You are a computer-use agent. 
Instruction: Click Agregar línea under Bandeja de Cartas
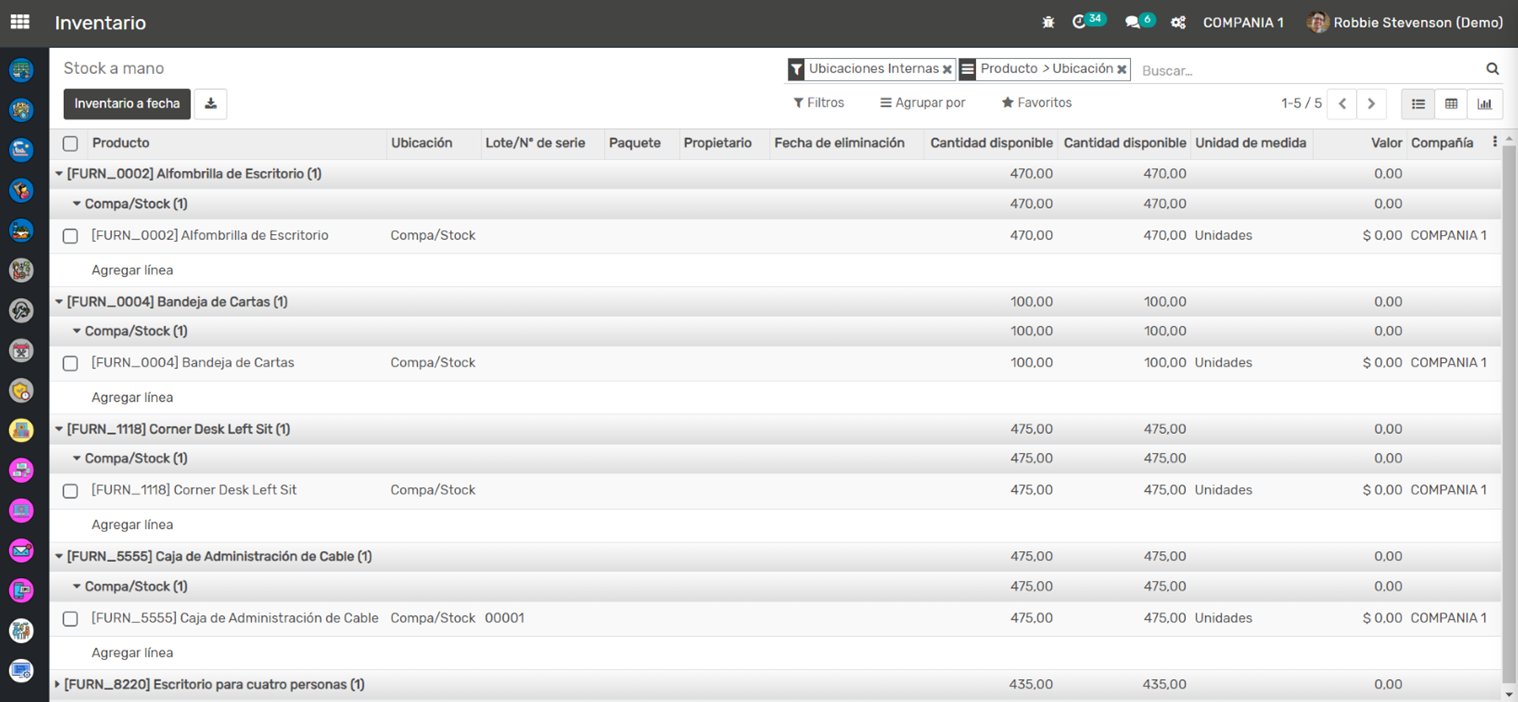132,398
